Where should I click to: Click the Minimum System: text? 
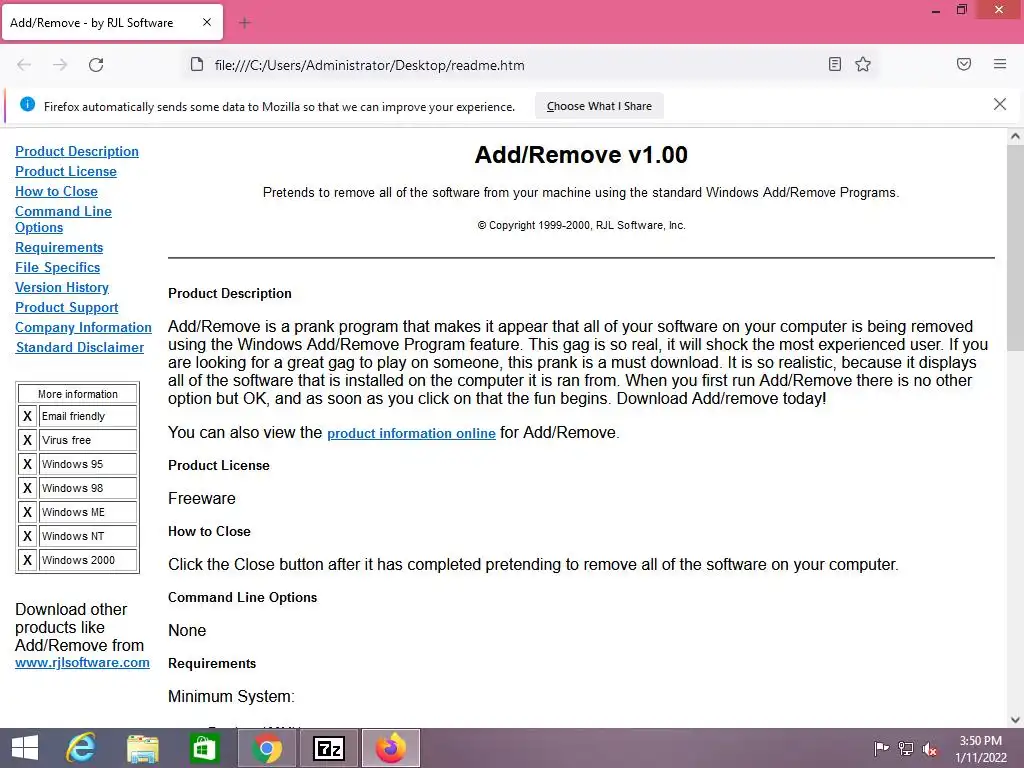pos(231,696)
